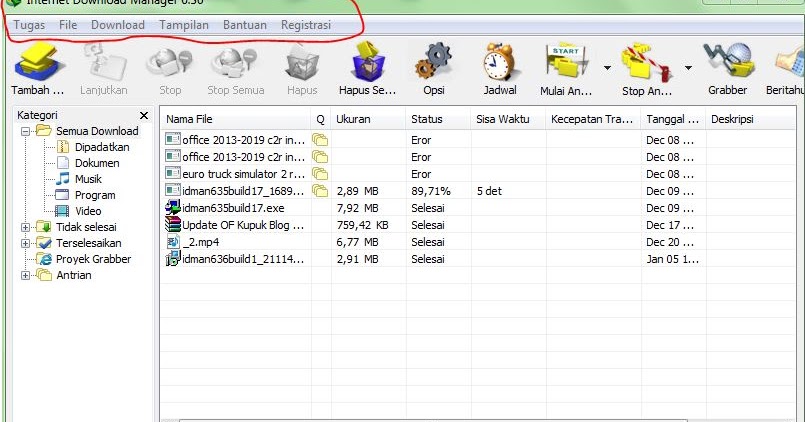Select the Program category

point(95,195)
